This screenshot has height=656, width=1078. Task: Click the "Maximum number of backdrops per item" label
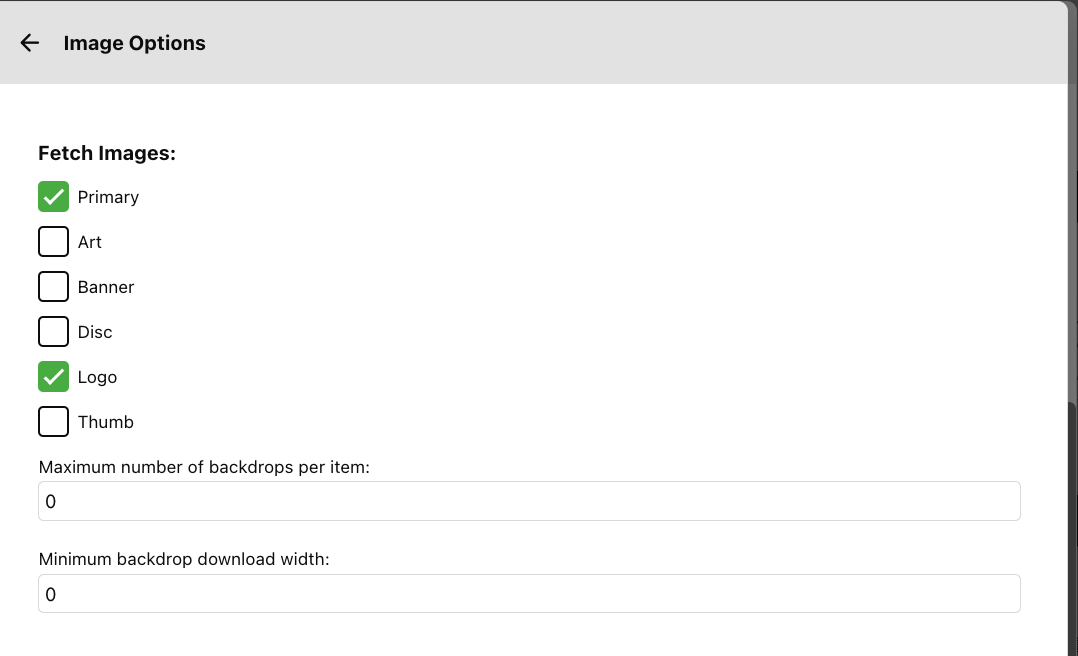tap(204, 467)
